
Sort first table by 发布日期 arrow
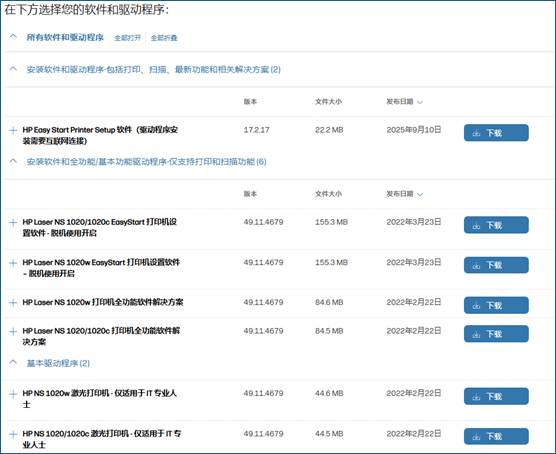[x=420, y=102]
